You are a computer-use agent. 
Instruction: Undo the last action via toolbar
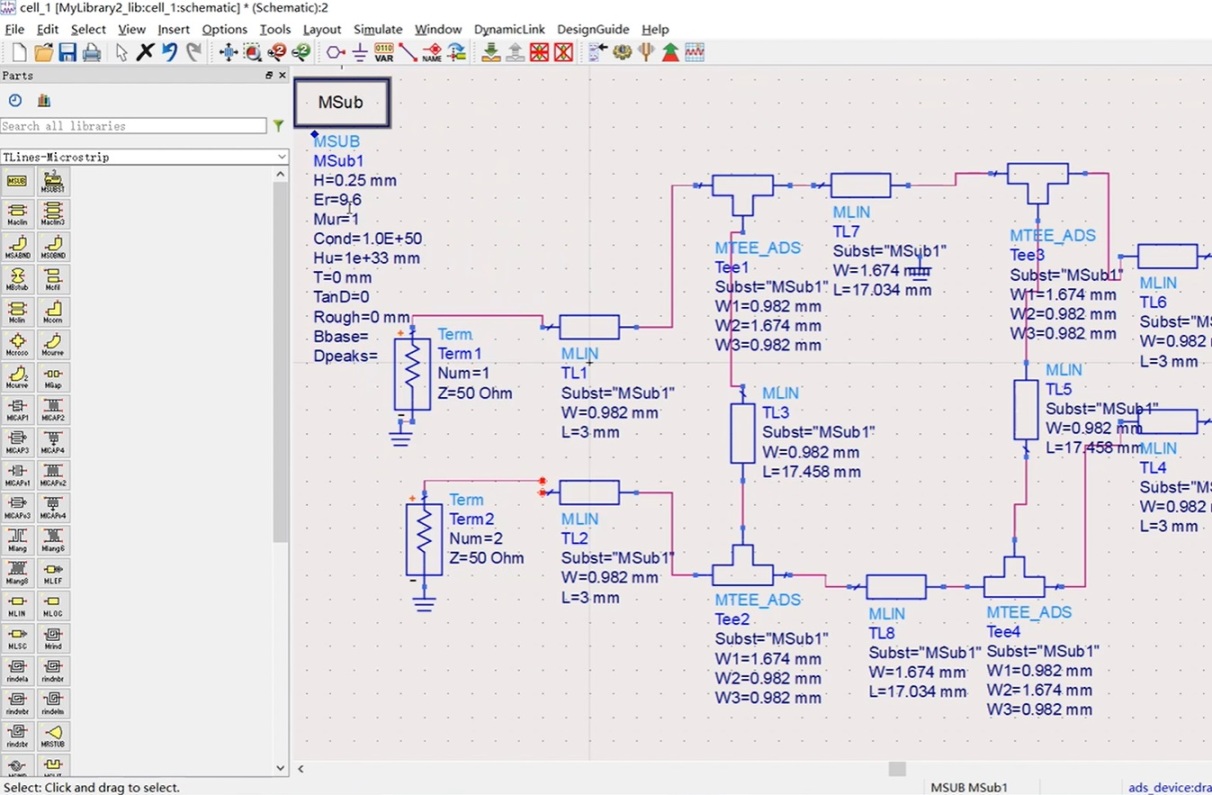pyautogui.click(x=170, y=52)
